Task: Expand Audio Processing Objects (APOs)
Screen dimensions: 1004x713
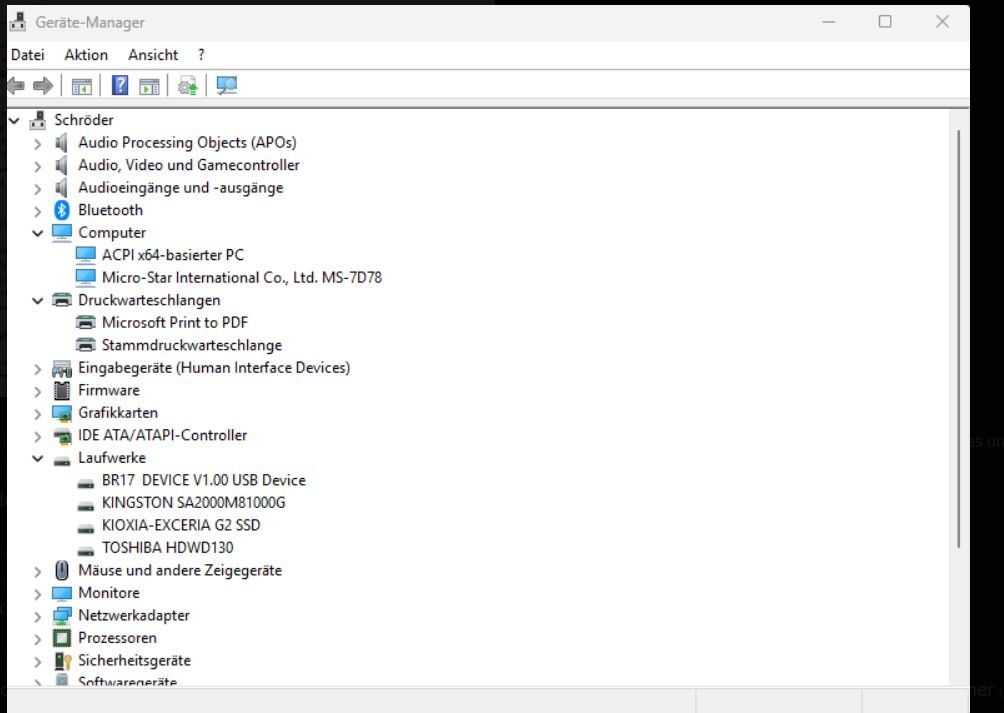Action: click(38, 143)
